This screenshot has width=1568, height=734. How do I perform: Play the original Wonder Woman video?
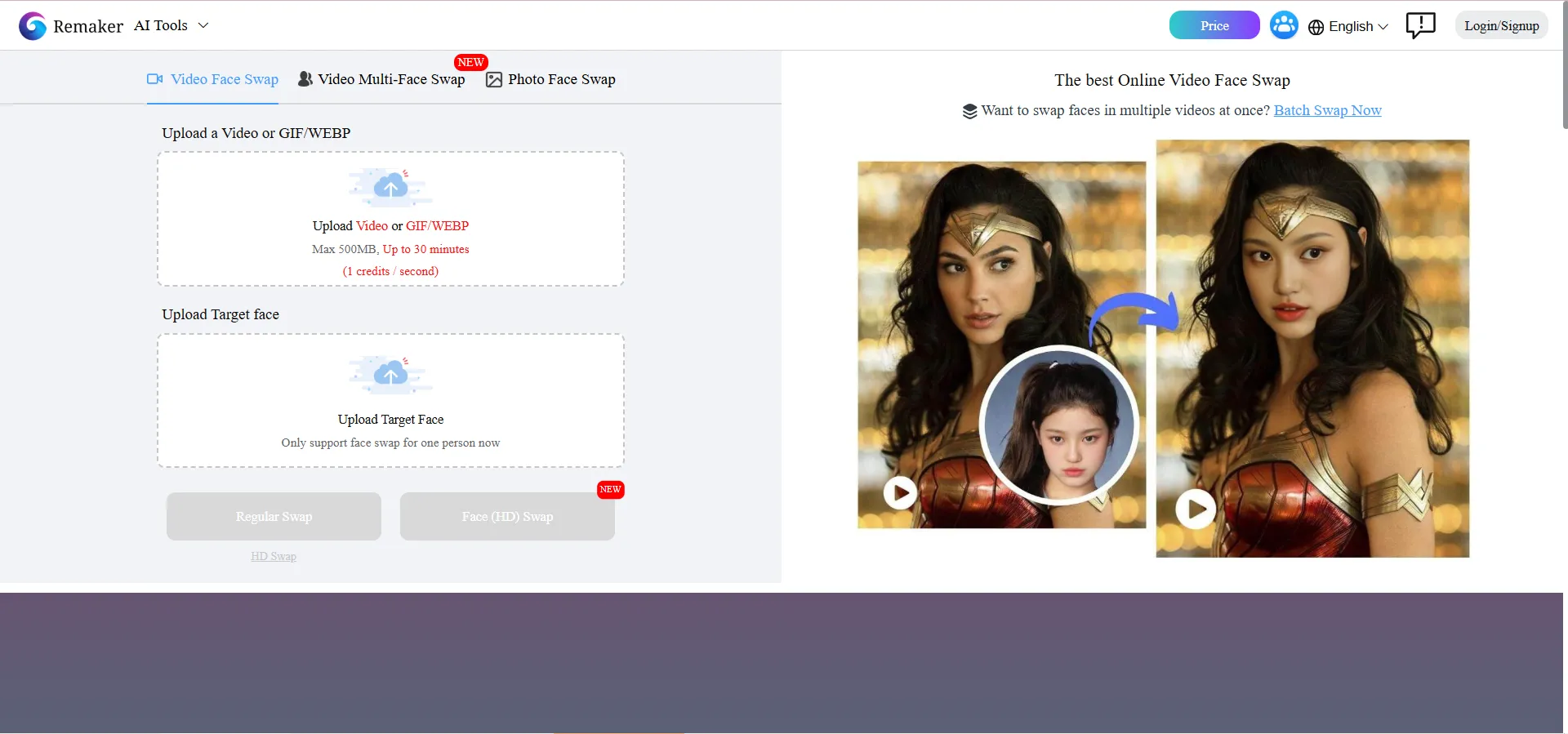click(x=900, y=492)
